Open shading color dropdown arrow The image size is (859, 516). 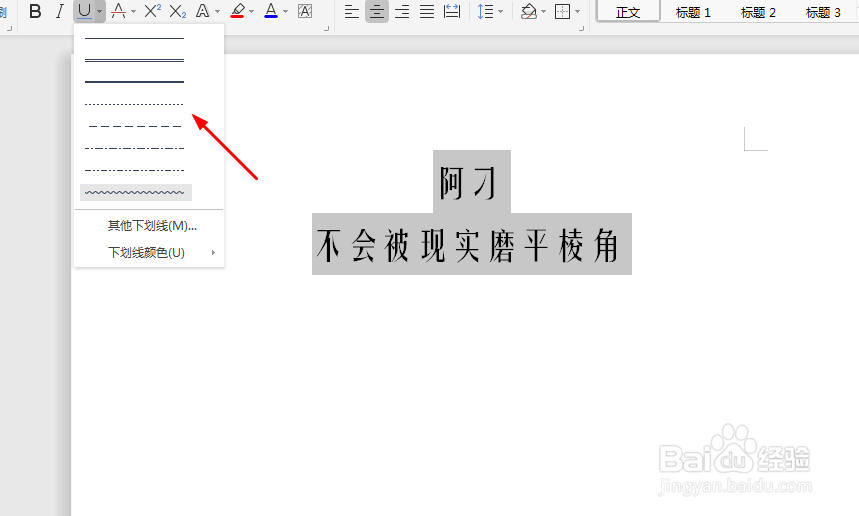coord(543,12)
